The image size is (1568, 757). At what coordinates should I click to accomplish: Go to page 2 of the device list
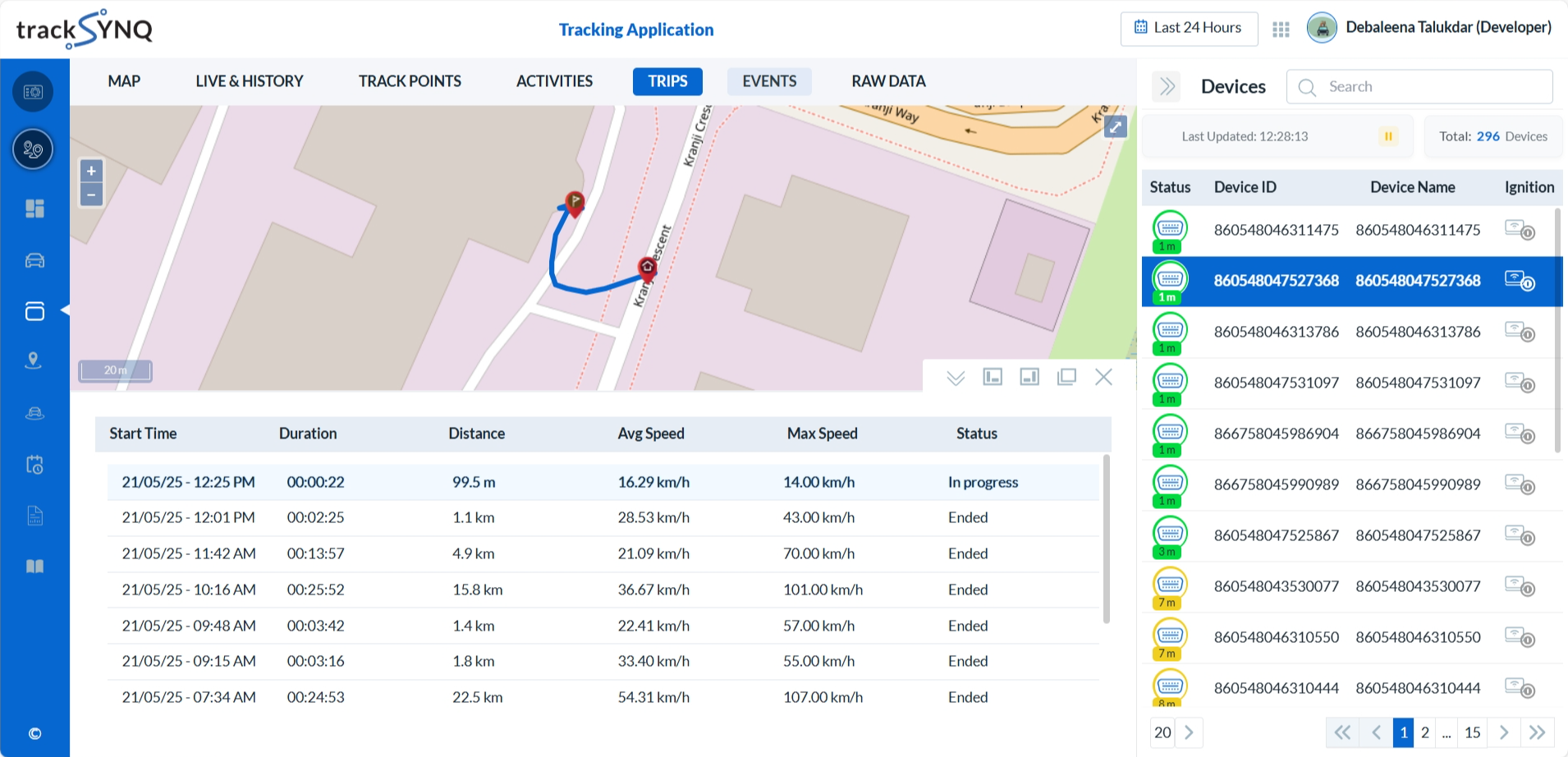1425,732
